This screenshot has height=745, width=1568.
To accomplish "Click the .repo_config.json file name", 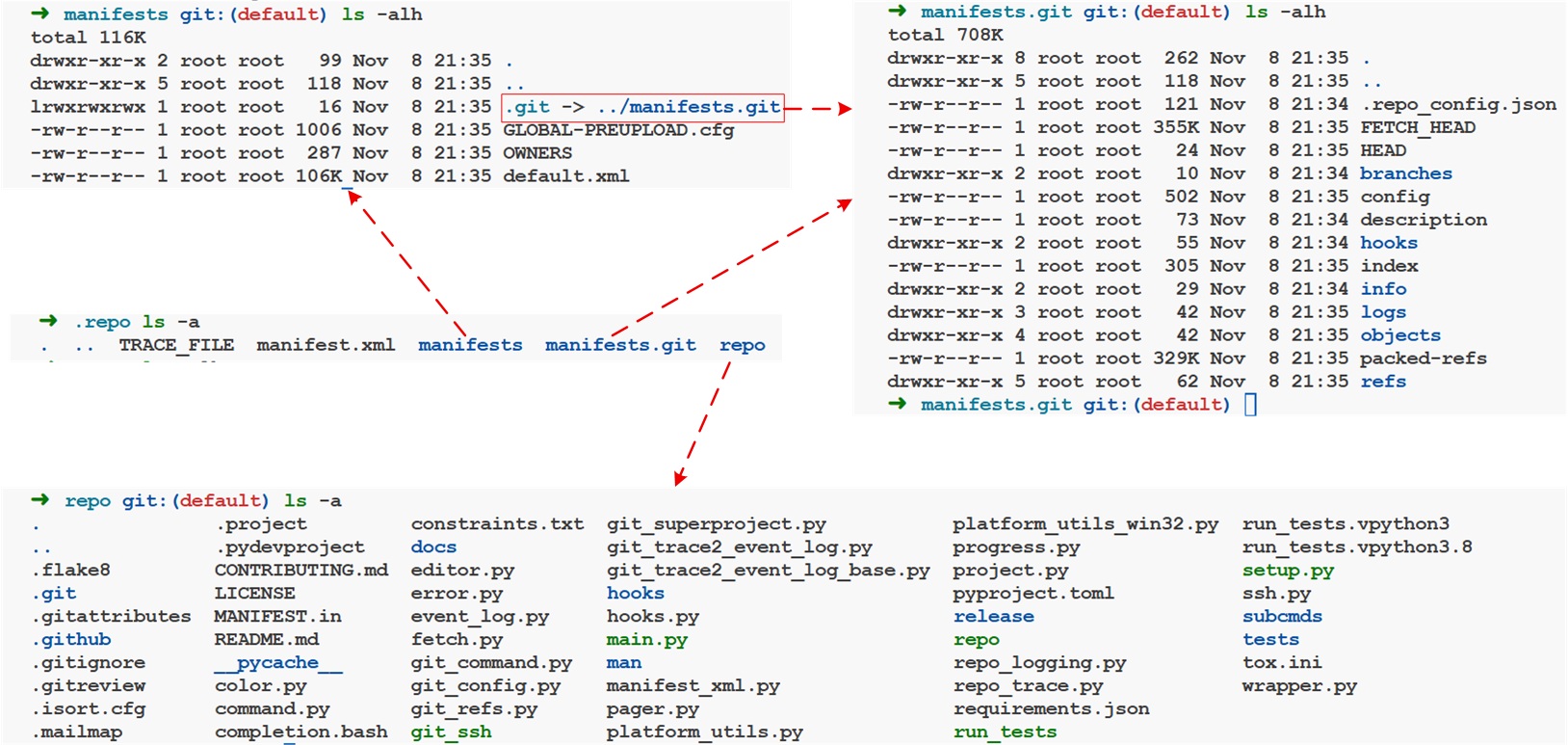I will [x=1458, y=104].
